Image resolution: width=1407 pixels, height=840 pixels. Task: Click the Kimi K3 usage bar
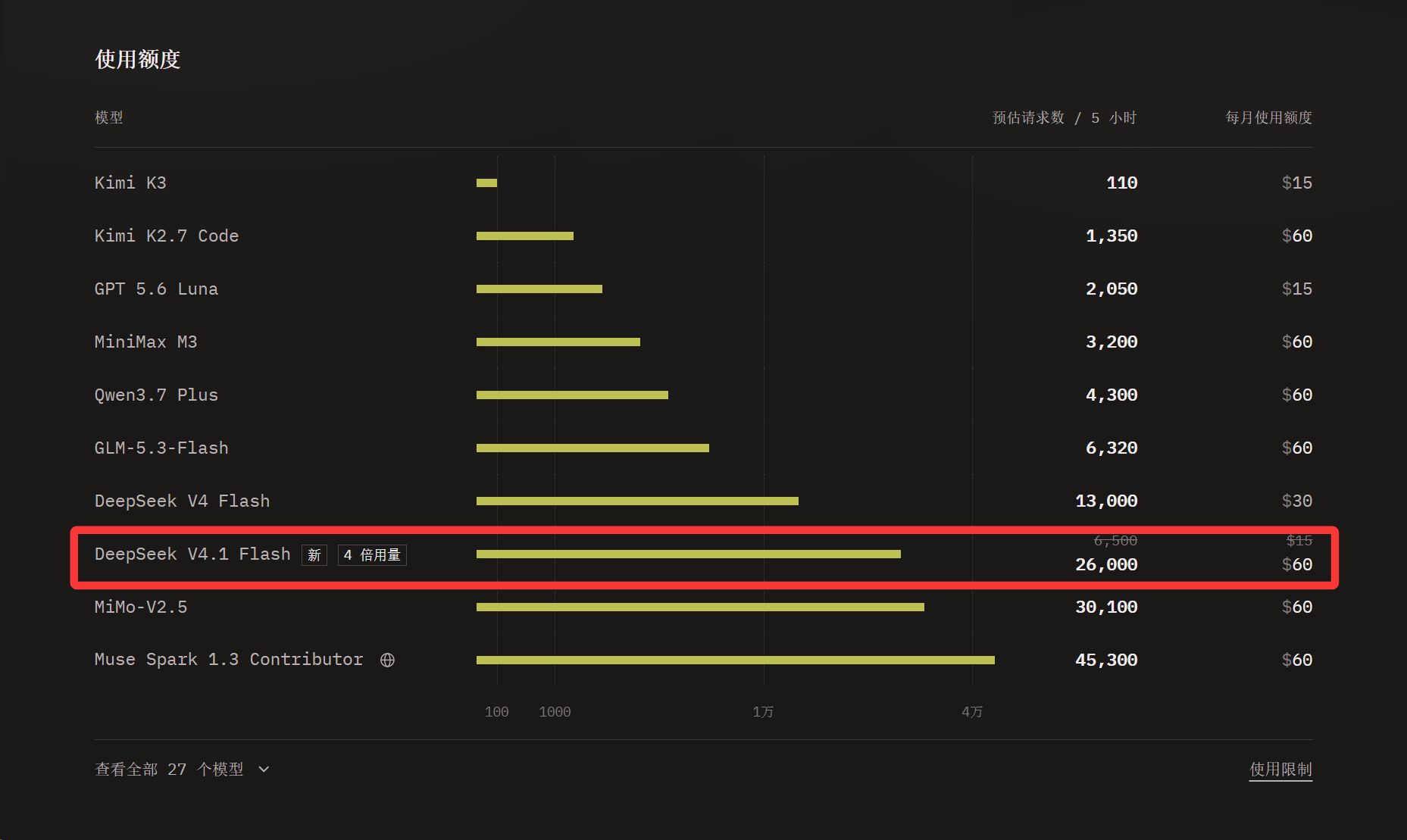(486, 183)
